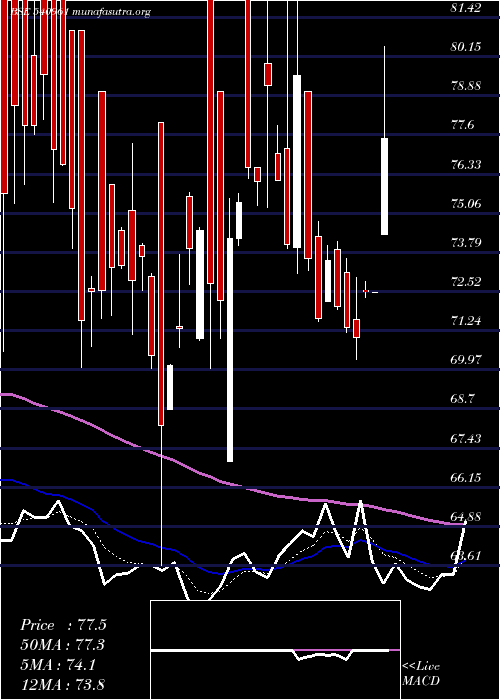The image size is (500, 700).
Task: Click the <<Live MACD label
Action: 421,674
